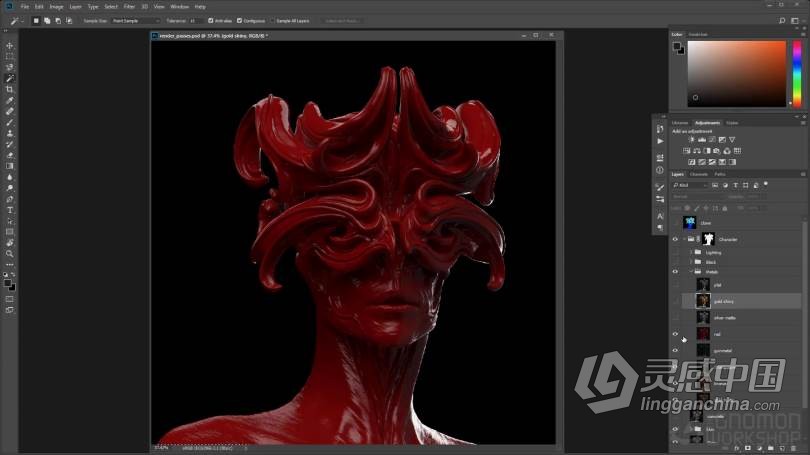This screenshot has width=810, height=455.
Task: Toggle Contiguous checkbox
Action: pos(239,21)
